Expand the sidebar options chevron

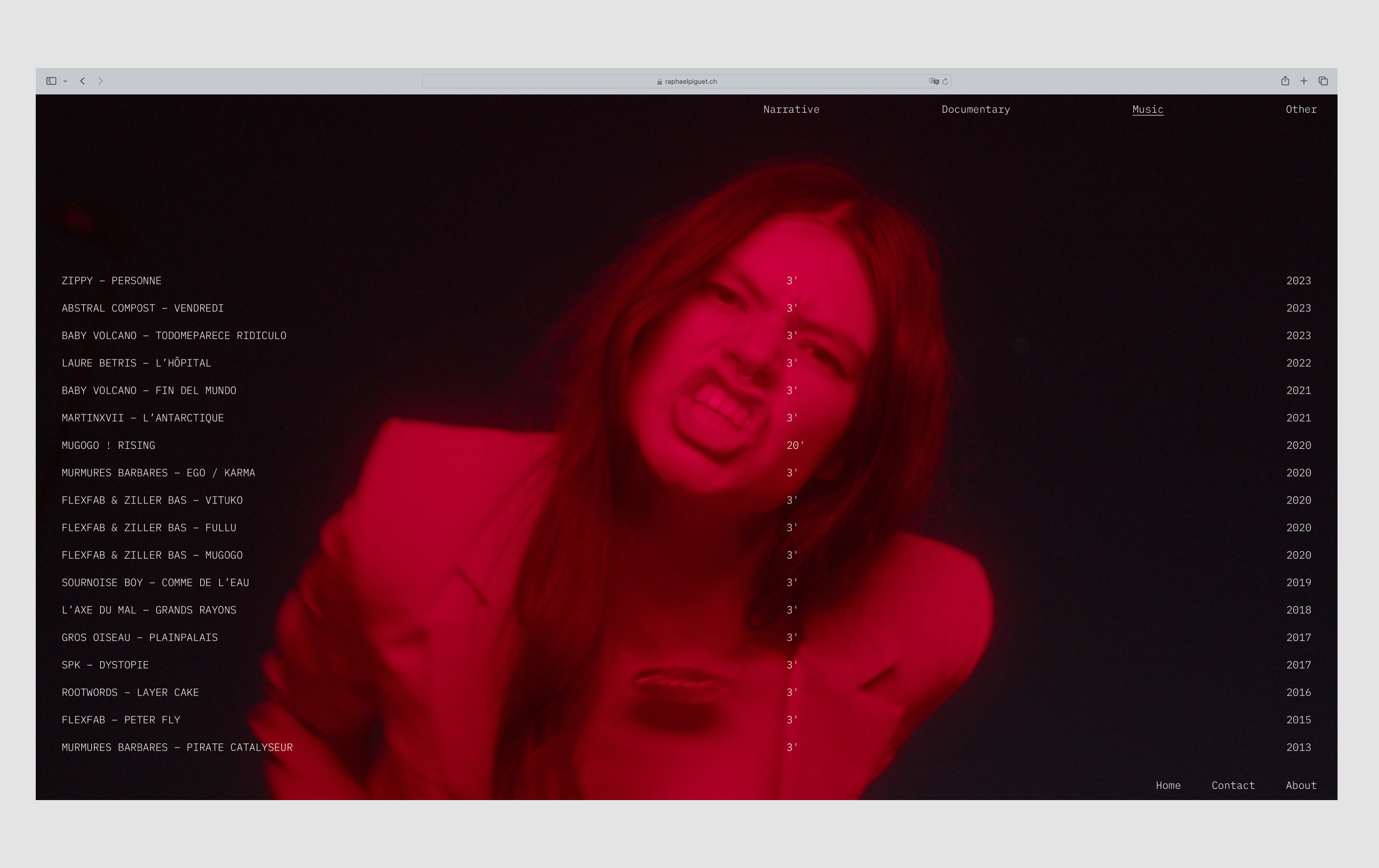[x=65, y=81]
